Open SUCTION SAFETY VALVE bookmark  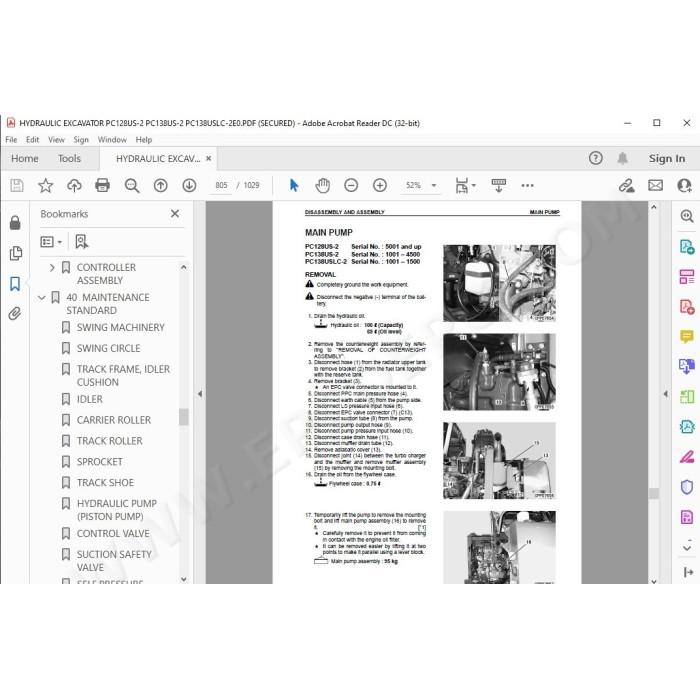click(x=114, y=561)
